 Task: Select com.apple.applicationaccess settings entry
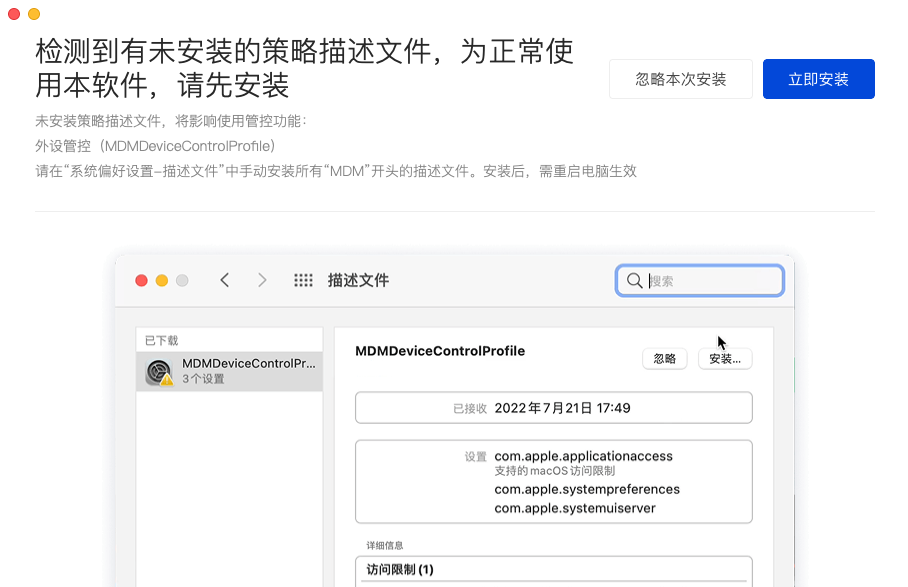(583, 456)
